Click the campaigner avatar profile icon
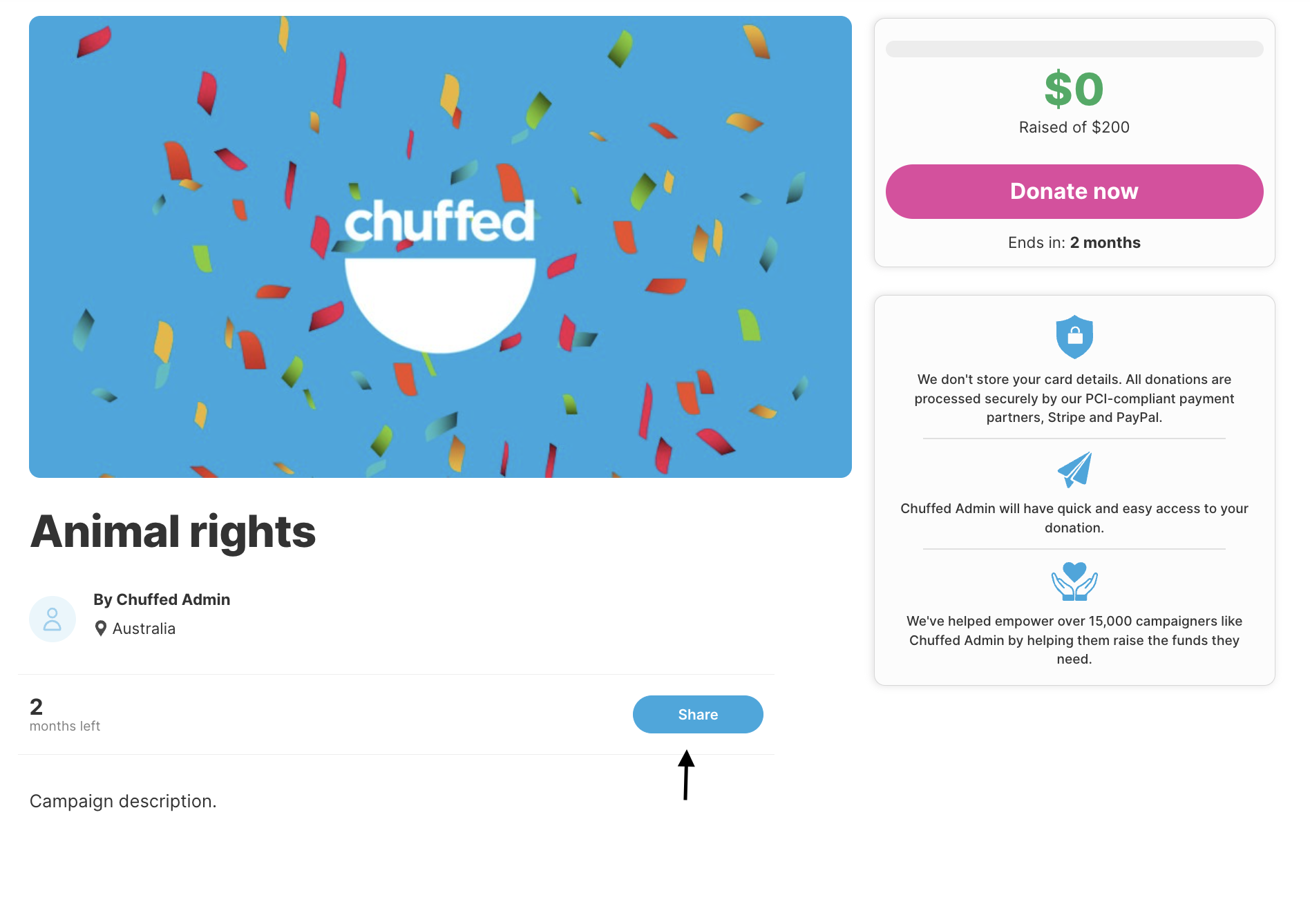1310x924 pixels. (53, 619)
